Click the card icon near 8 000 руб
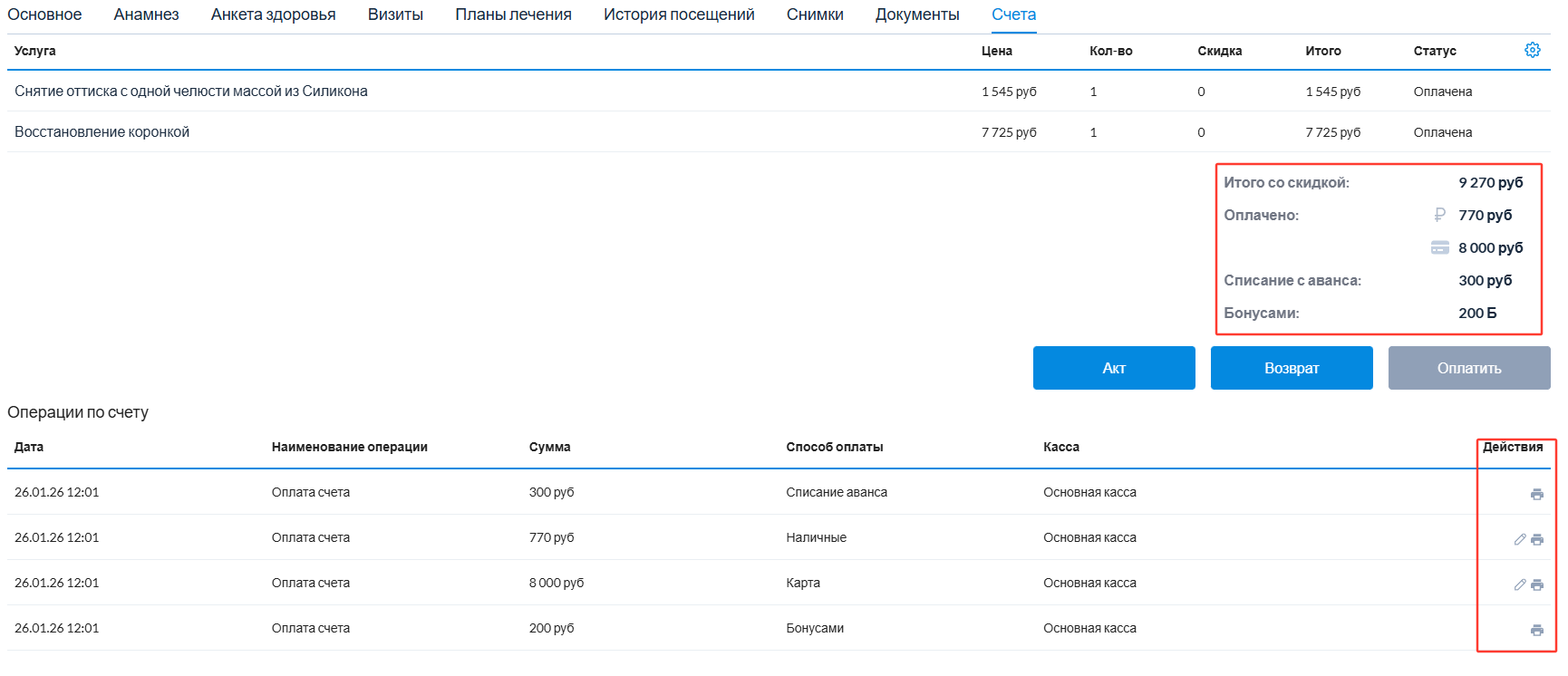The image size is (1568, 676). [x=1439, y=247]
